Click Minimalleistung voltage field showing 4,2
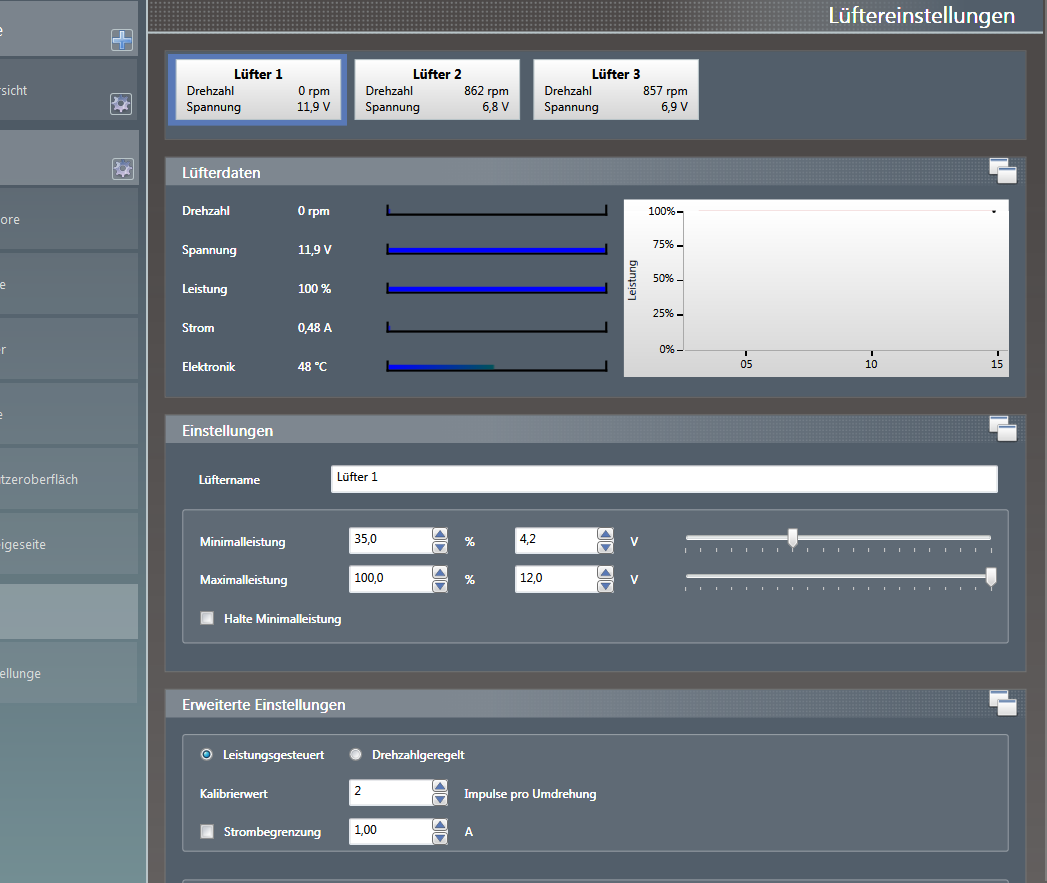1047x883 pixels. [556, 540]
